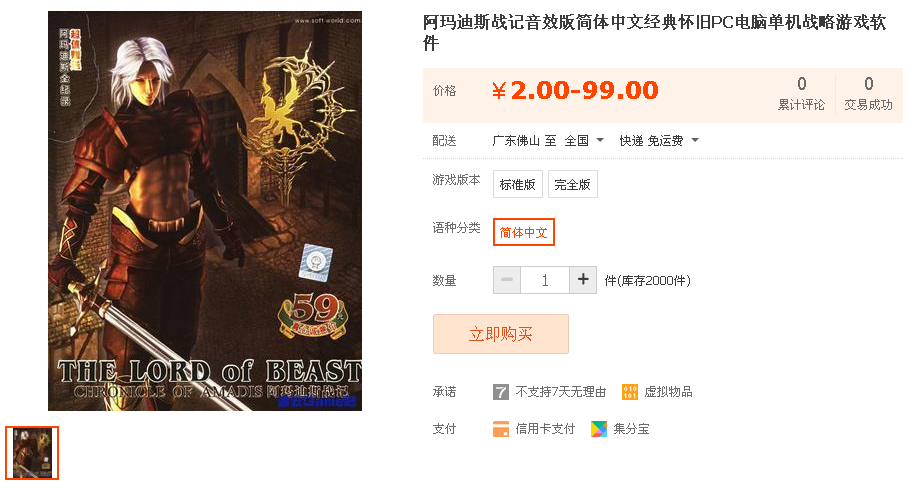This screenshot has height=485, width=909.
Task: Select the 标准版 game version option
Action: 518,184
